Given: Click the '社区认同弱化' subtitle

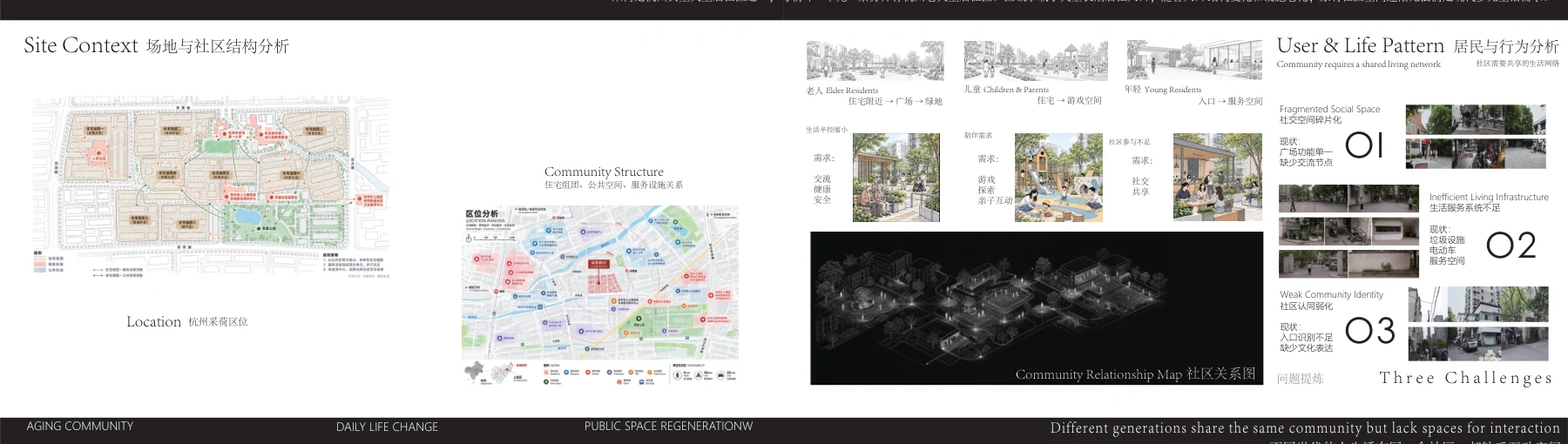Looking at the screenshot, I should pyautogui.click(x=1306, y=306).
